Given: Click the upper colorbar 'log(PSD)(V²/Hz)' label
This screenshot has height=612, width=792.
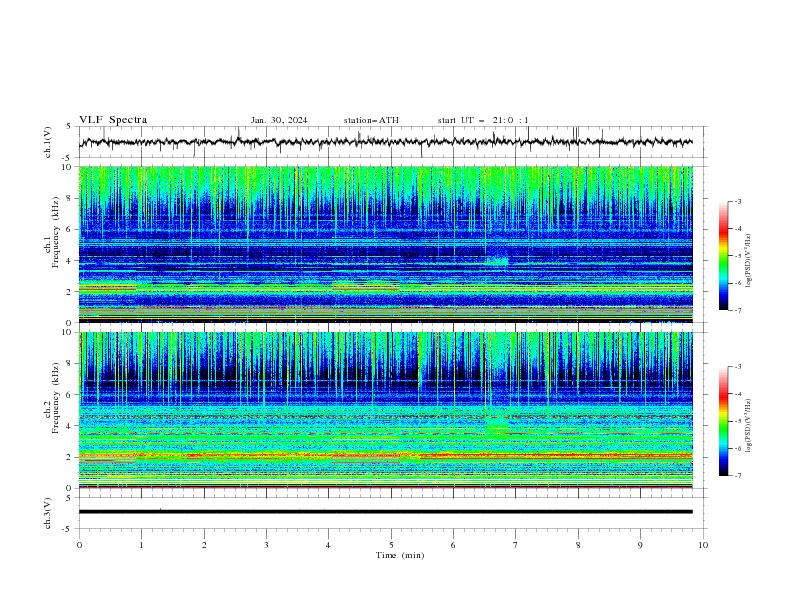Looking at the screenshot, I should pyautogui.click(x=749, y=261).
